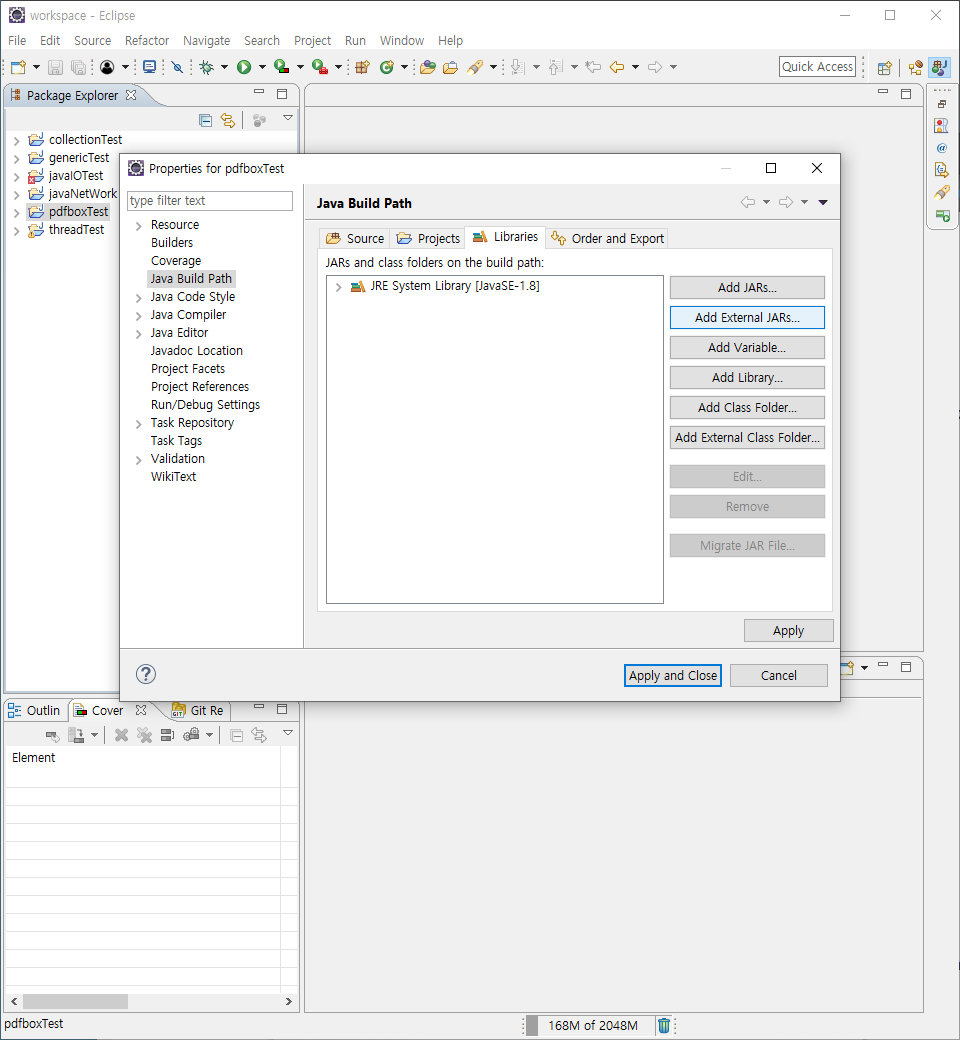
Task: Click the Cancel button
Action: 779,675
